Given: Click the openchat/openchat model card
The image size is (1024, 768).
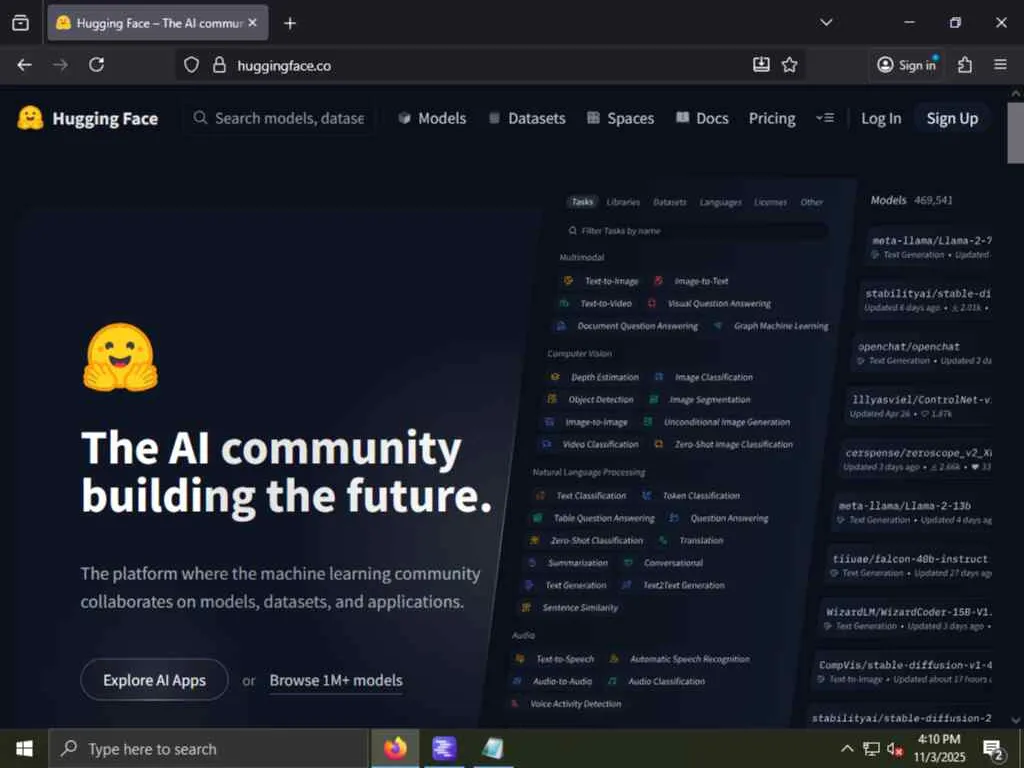Looking at the screenshot, I should [923, 353].
